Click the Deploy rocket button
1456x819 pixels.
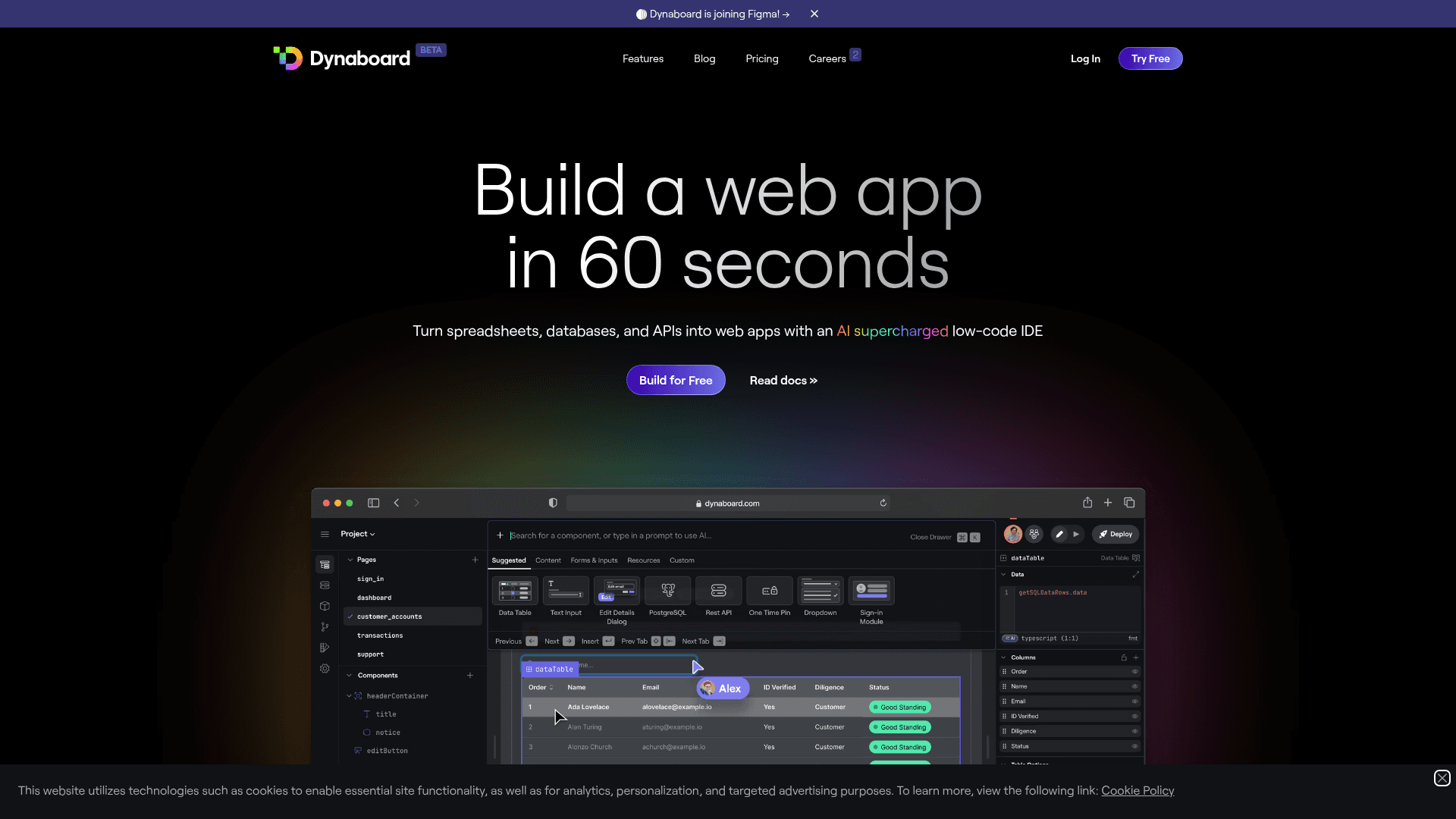1116,535
